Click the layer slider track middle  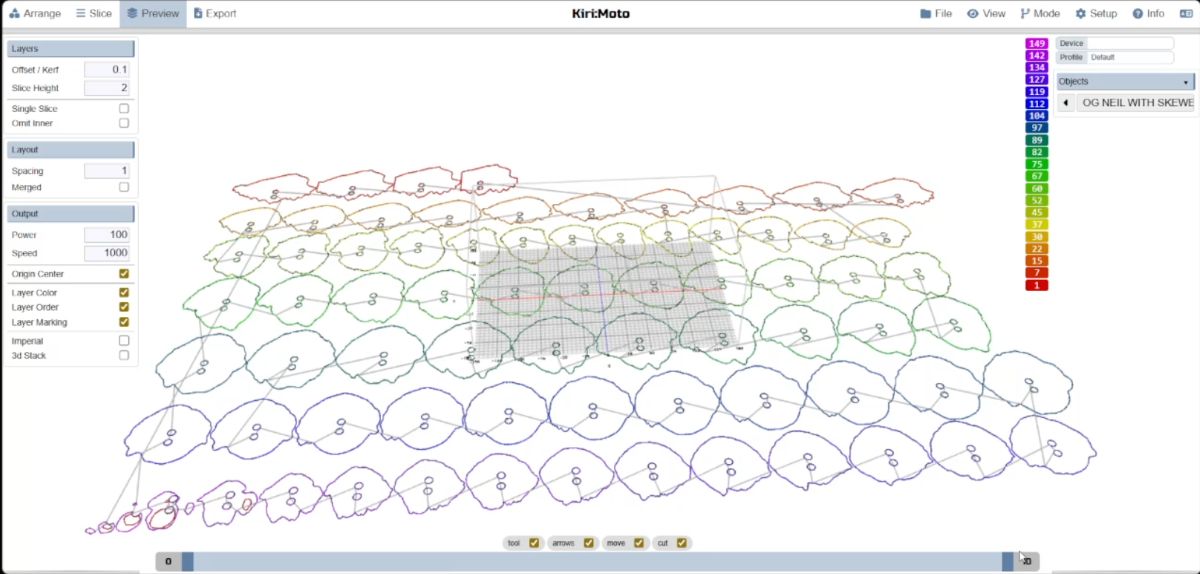tap(597, 562)
